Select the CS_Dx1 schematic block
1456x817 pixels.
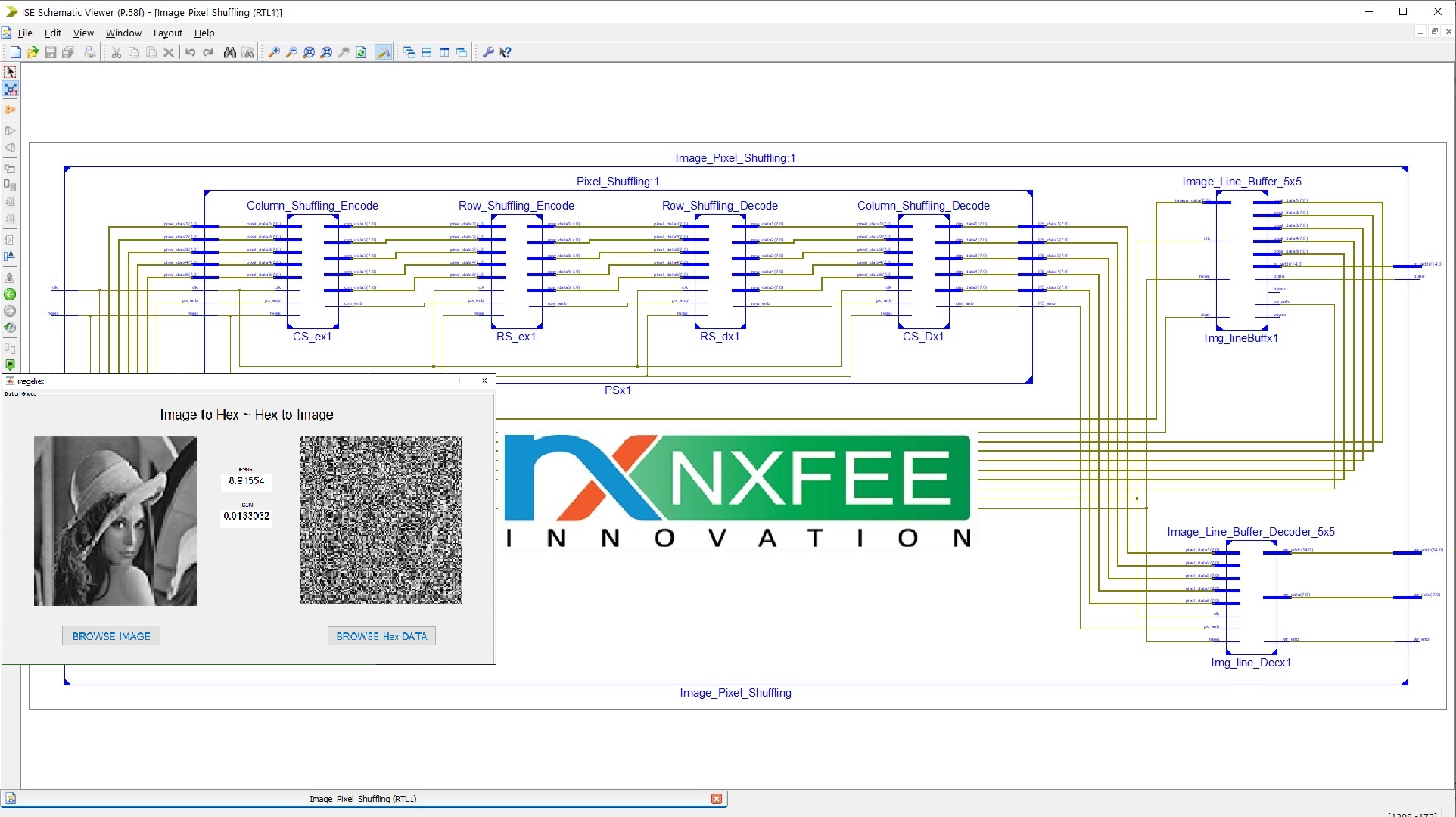pos(923,271)
